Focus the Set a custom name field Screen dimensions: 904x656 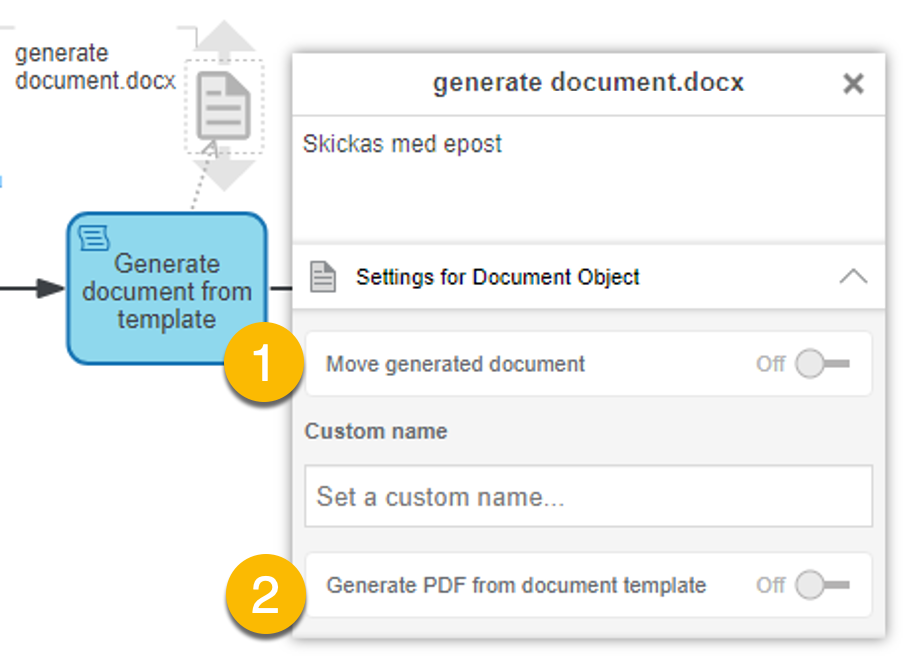click(x=588, y=496)
